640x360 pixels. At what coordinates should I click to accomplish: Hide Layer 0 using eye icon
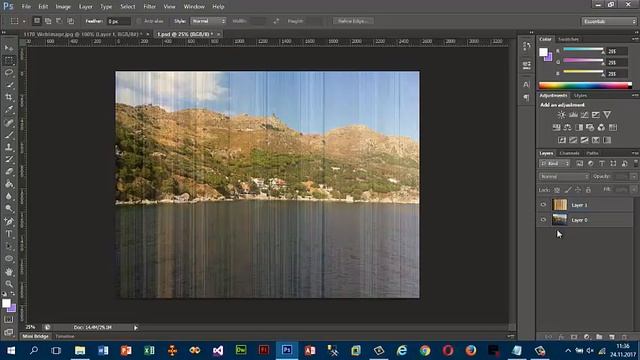(x=543, y=220)
